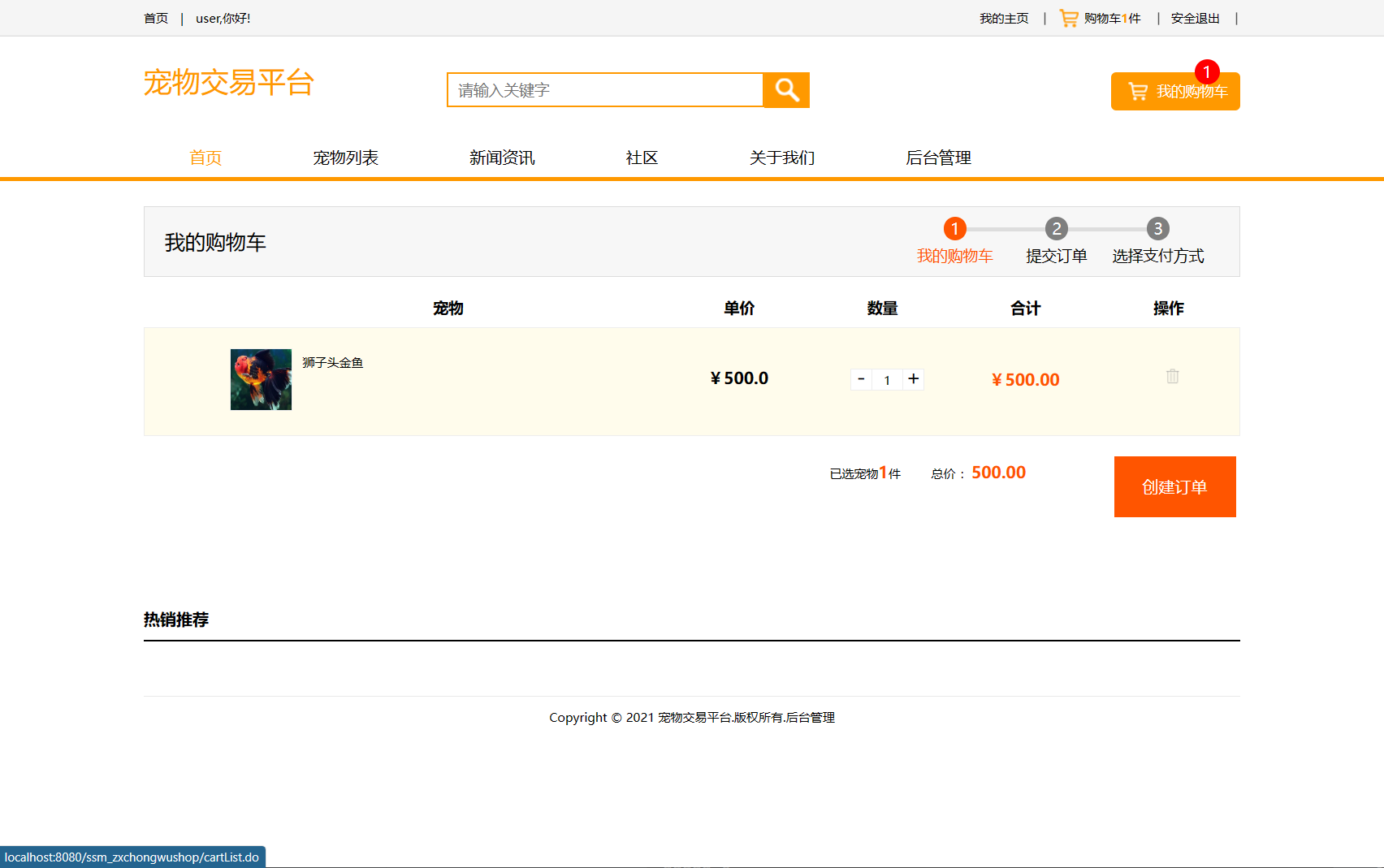
Task: Increase quantity with plus button
Action: (914, 379)
